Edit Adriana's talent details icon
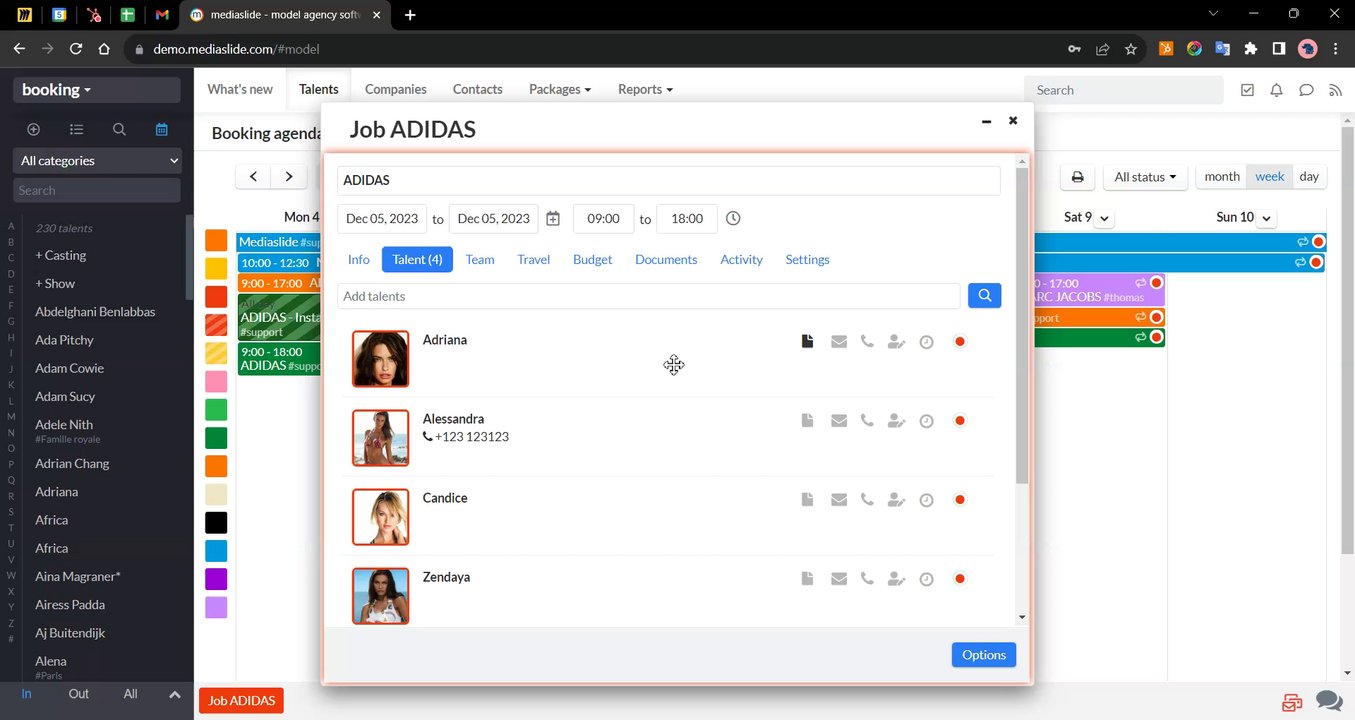 point(897,342)
